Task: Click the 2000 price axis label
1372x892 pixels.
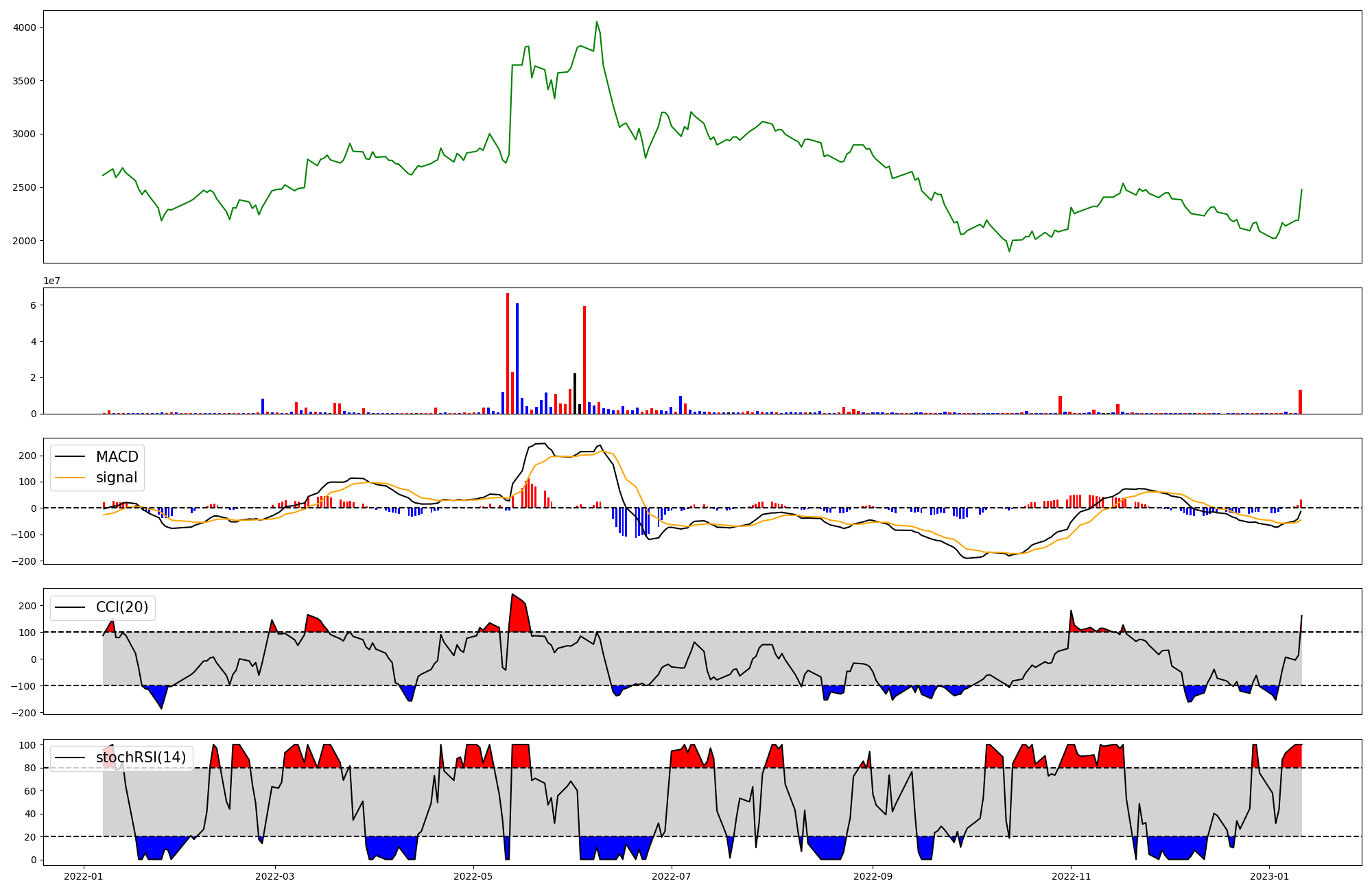Action: click(25, 241)
